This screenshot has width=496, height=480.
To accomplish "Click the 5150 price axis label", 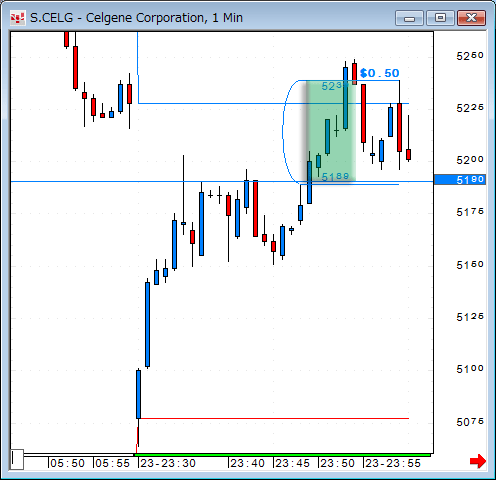I will click(470, 265).
